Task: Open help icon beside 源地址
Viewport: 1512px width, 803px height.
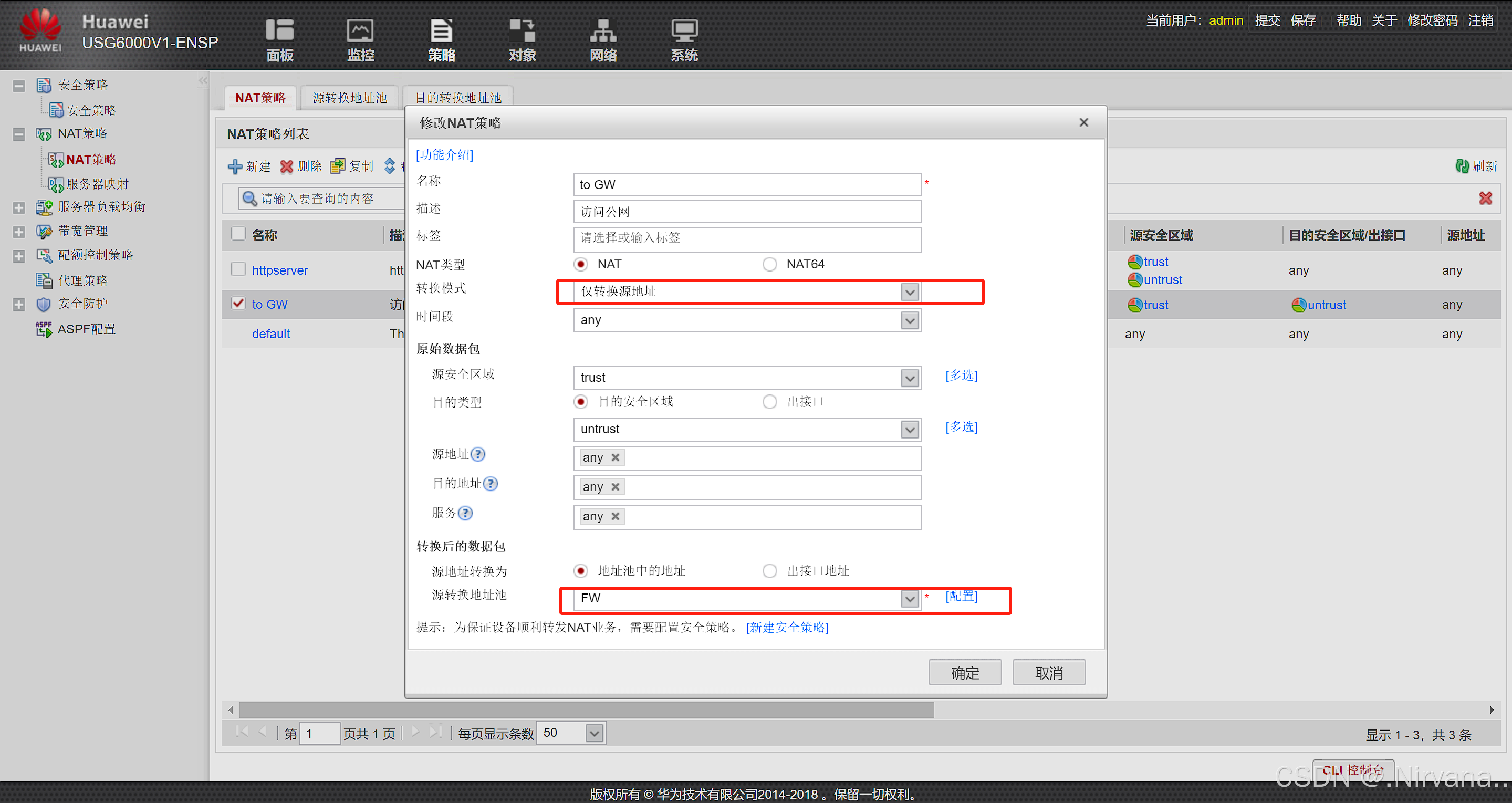Action: (x=478, y=454)
